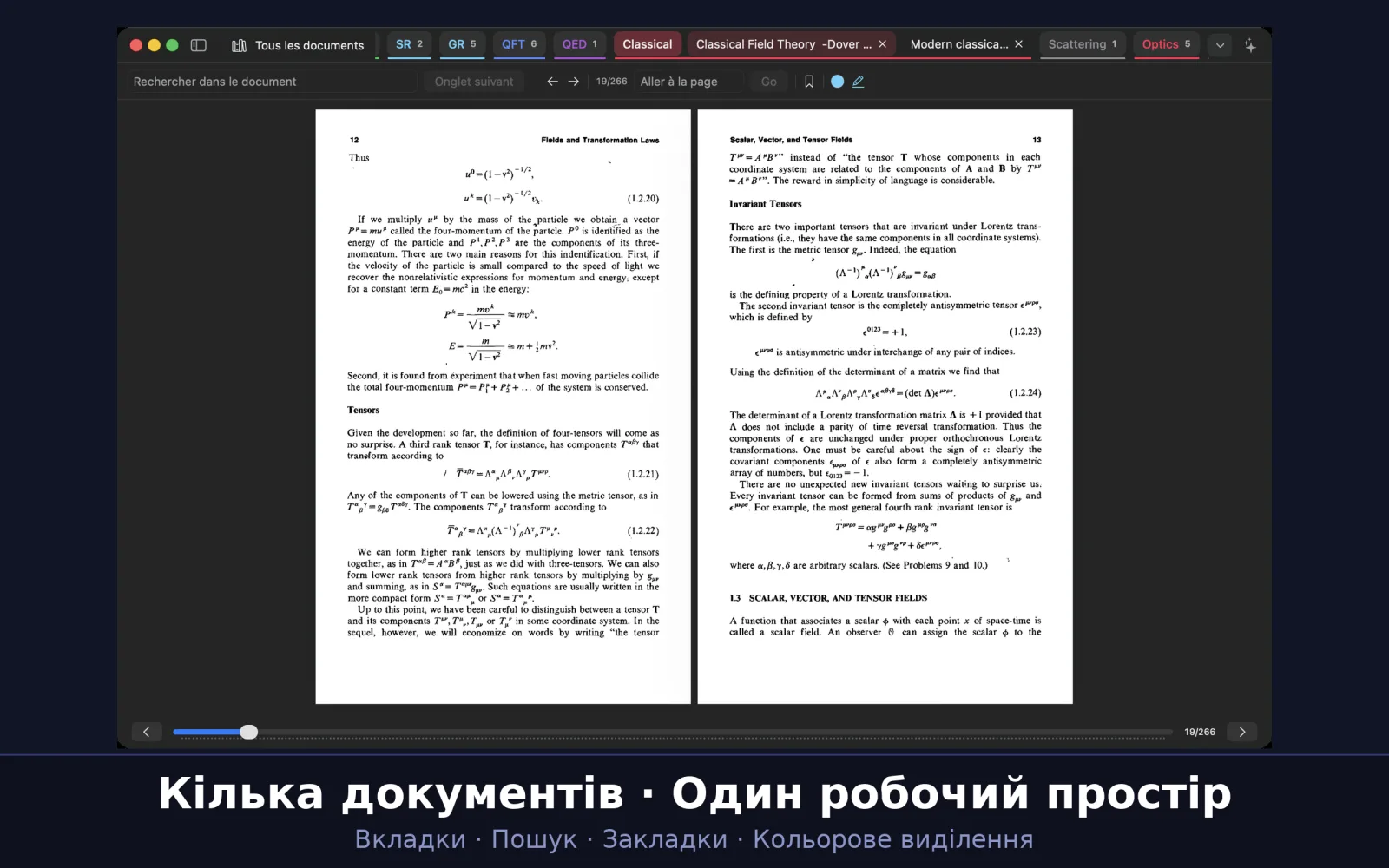
Task: Close the Classical Field Theory -Dover tab
Action: click(883, 44)
